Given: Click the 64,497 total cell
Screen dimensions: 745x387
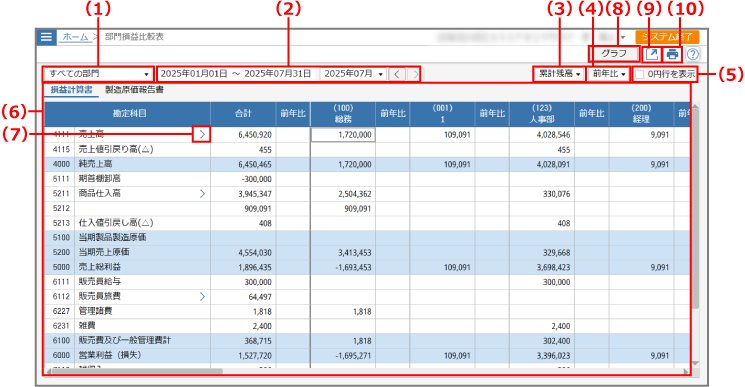Looking at the screenshot, I should (x=243, y=297).
